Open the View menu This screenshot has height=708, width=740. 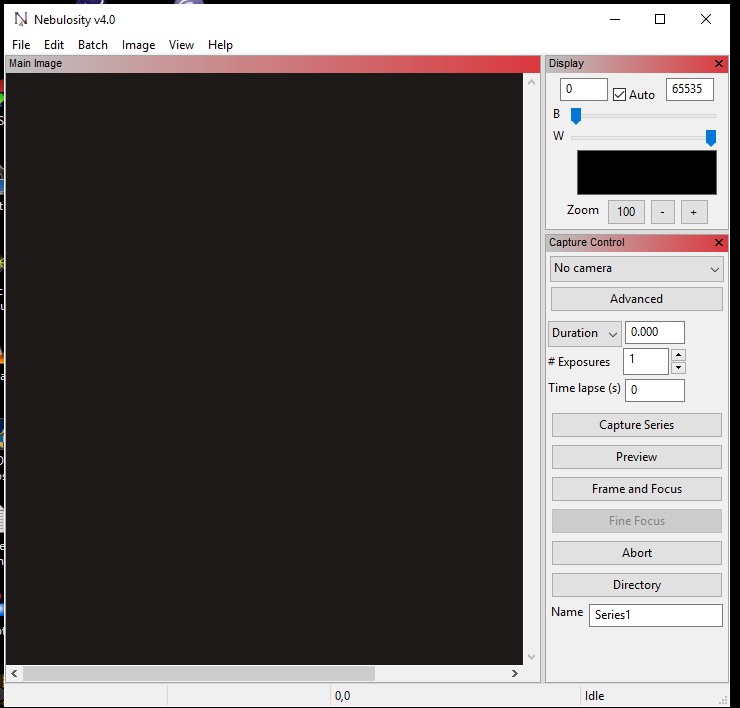coord(181,45)
